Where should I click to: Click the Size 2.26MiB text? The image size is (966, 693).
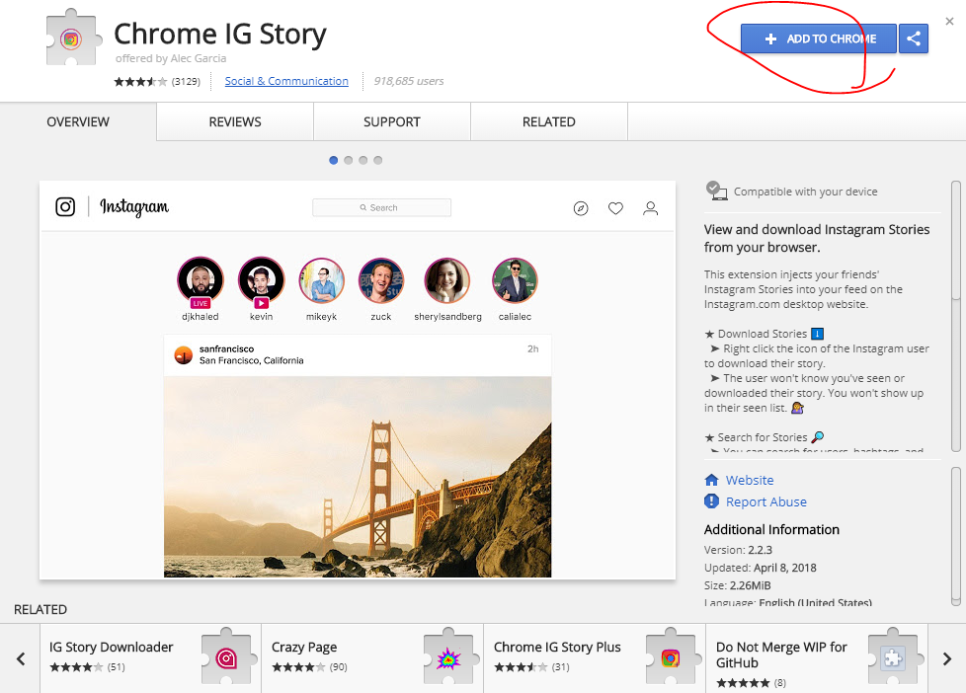click(x=737, y=586)
